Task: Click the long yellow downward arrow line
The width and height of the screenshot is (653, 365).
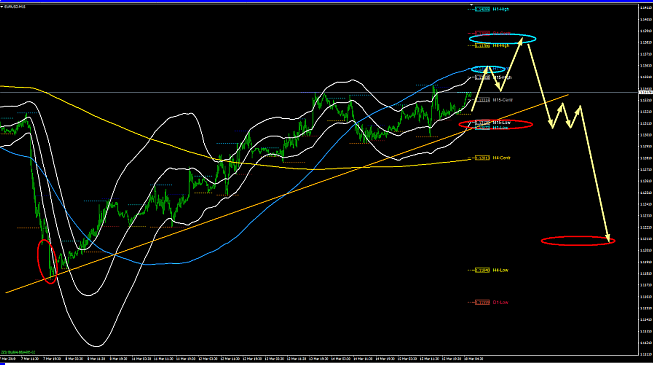Action: [x=595, y=174]
